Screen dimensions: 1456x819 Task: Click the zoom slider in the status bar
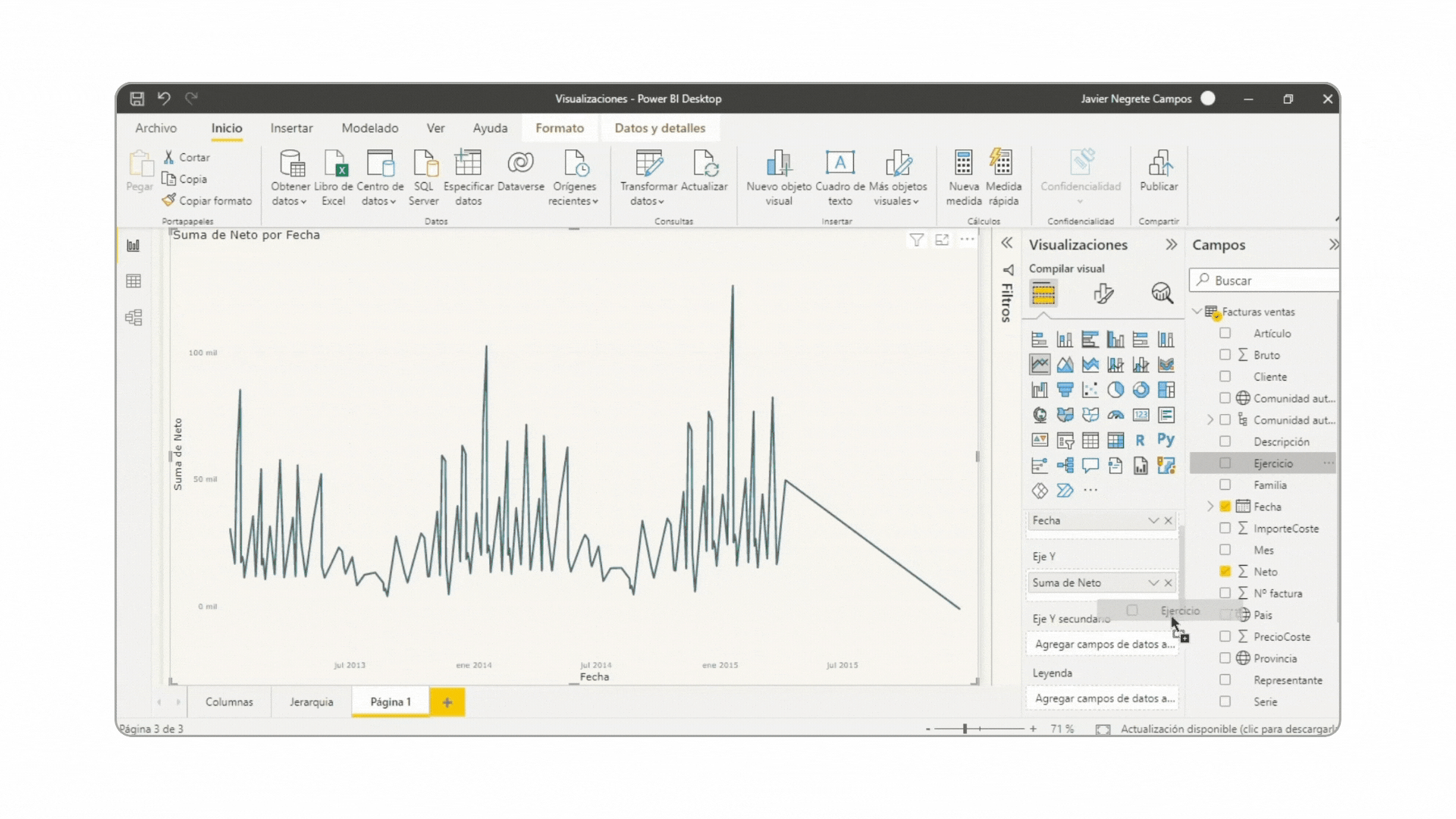pos(965,729)
